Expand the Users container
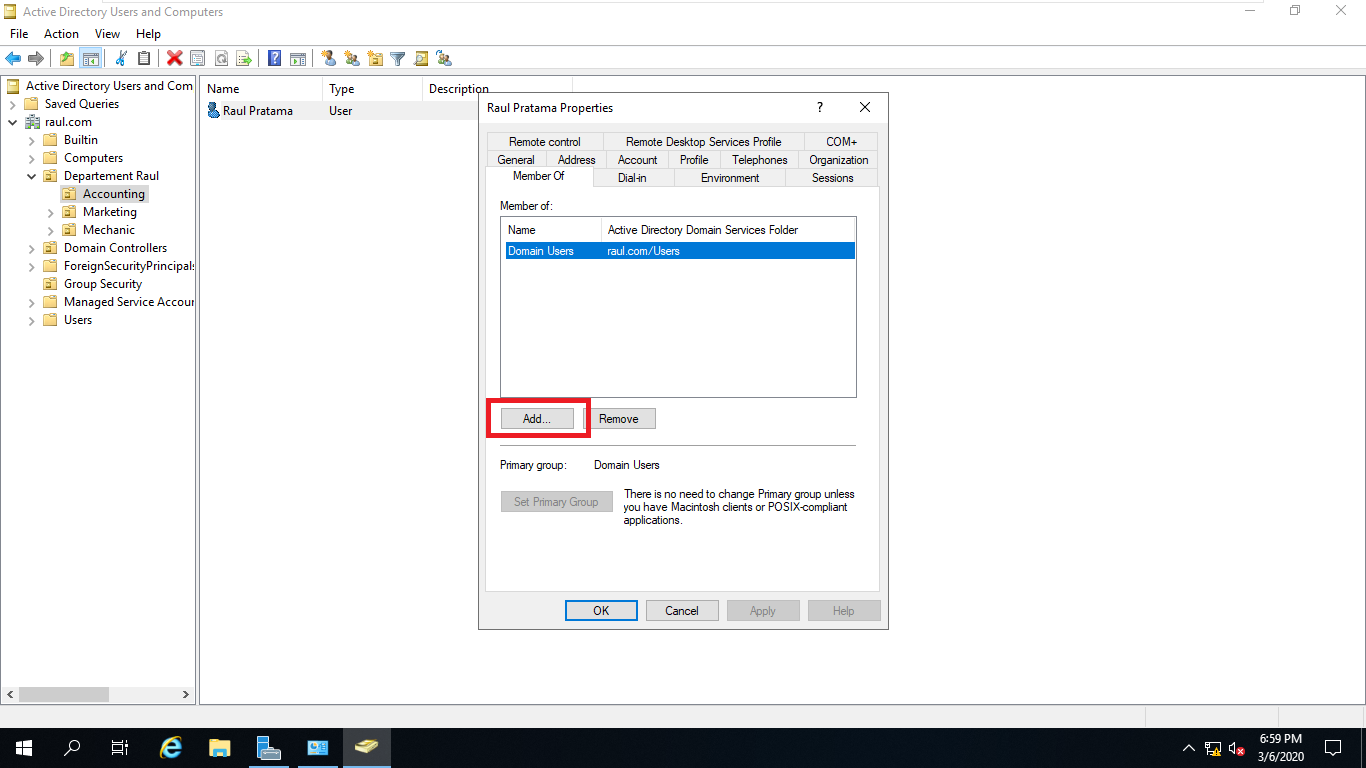The height and width of the screenshot is (768, 1366). tap(31, 320)
